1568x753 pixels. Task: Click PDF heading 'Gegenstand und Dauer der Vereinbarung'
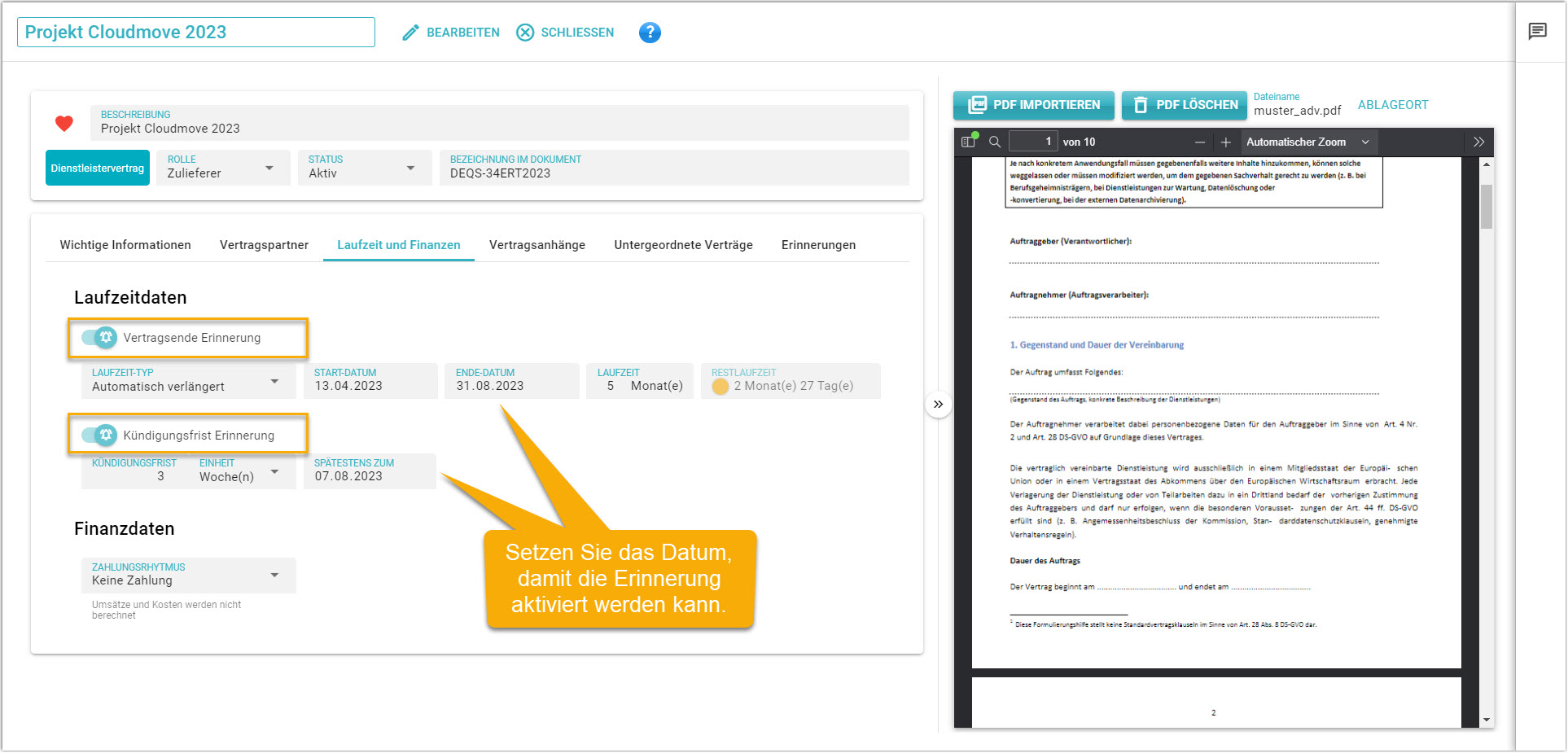click(x=1097, y=345)
